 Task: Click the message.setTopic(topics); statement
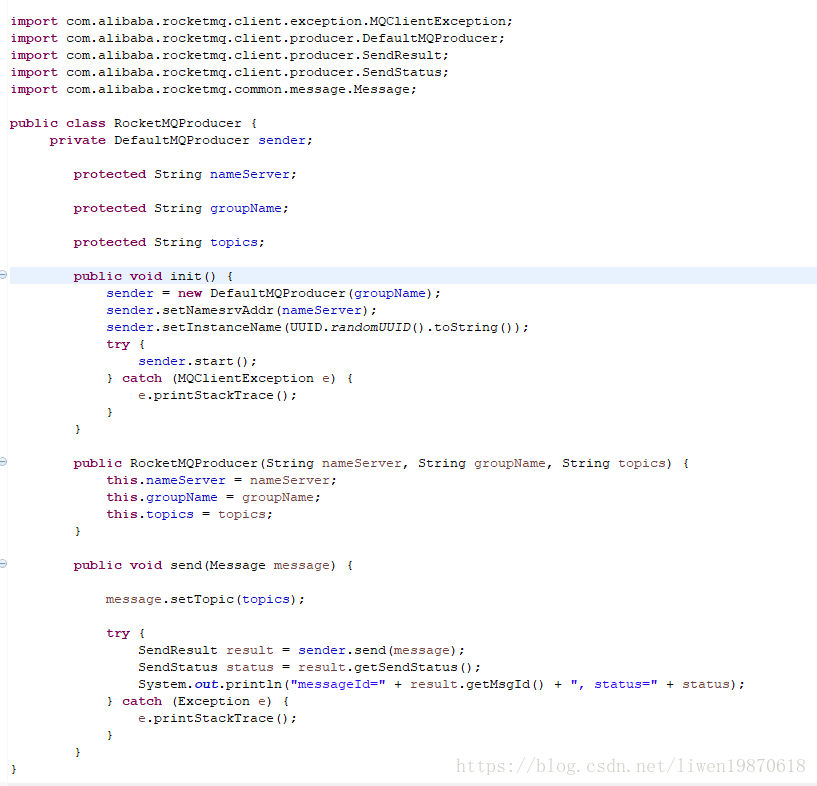pos(205,599)
